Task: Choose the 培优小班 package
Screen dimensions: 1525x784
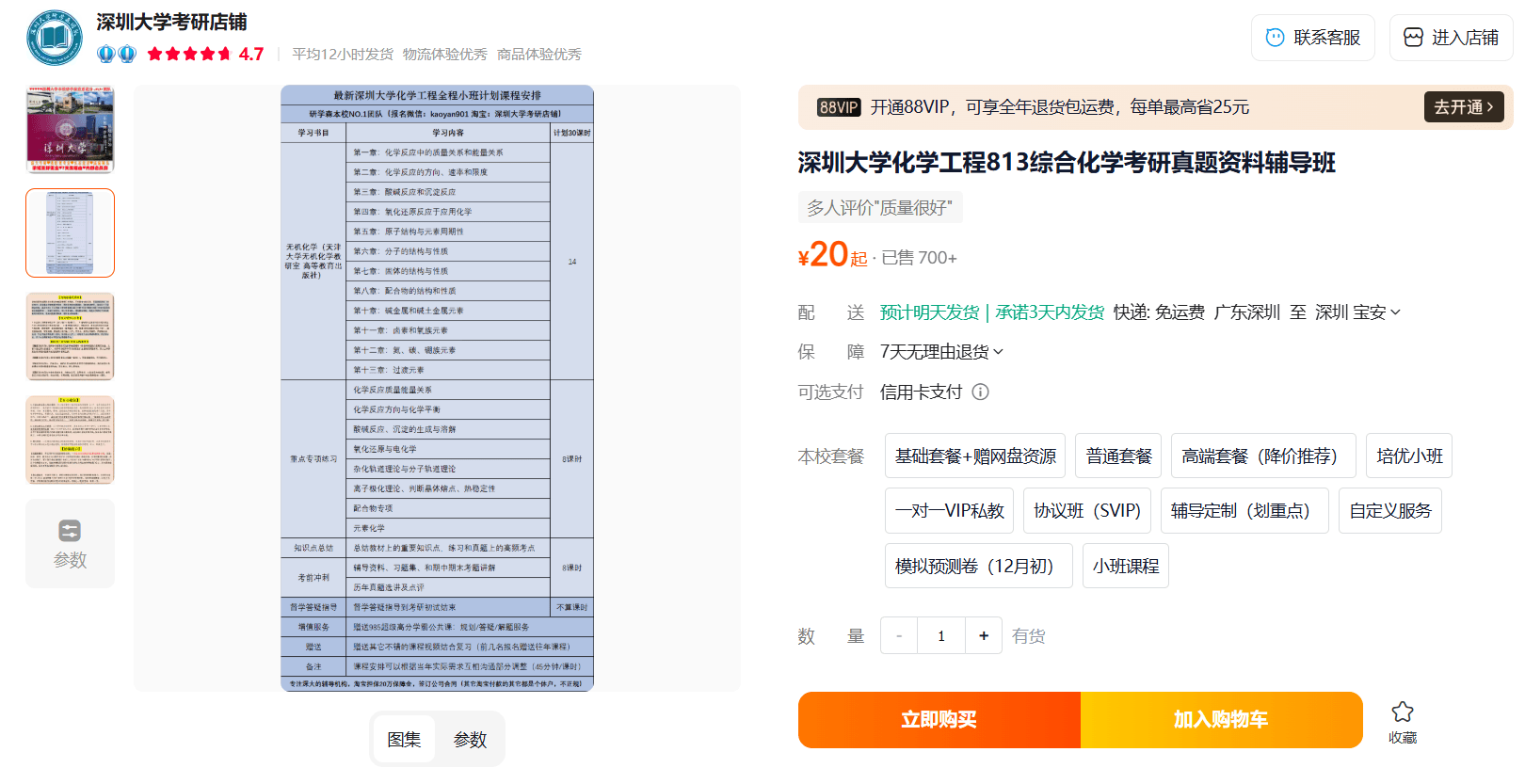Action: (1409, 456)
